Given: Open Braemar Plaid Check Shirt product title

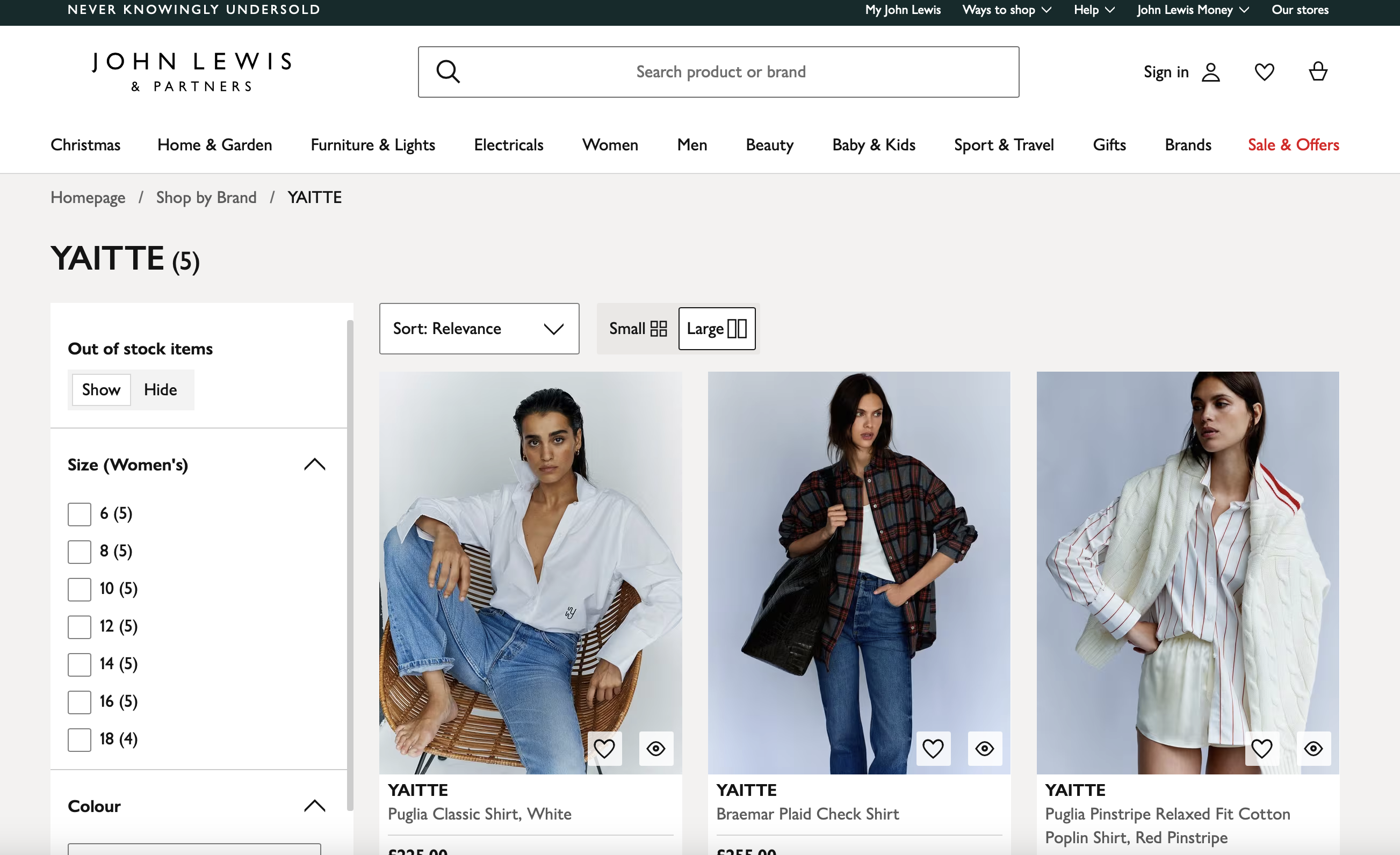Looking at the screenshot, I should 807,814.
